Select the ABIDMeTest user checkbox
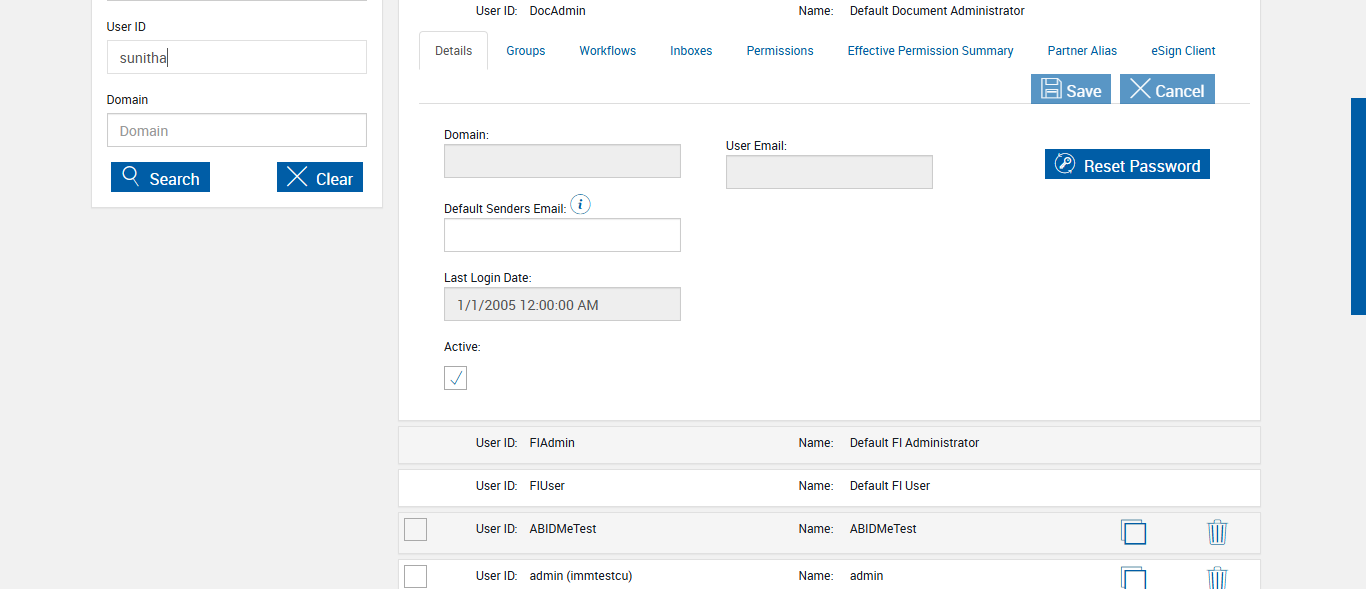1366x589 pixels. [x=415, y=529]
